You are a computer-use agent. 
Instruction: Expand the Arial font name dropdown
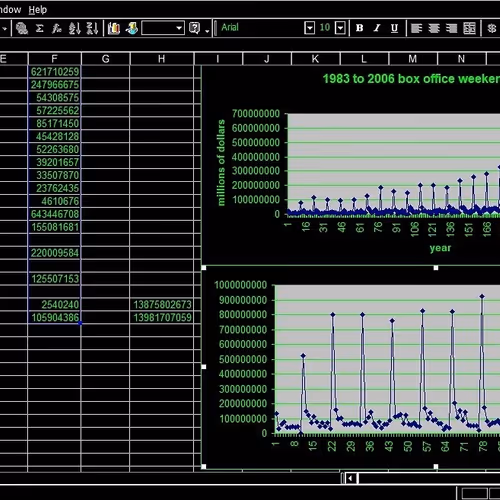tap(309, 28)
